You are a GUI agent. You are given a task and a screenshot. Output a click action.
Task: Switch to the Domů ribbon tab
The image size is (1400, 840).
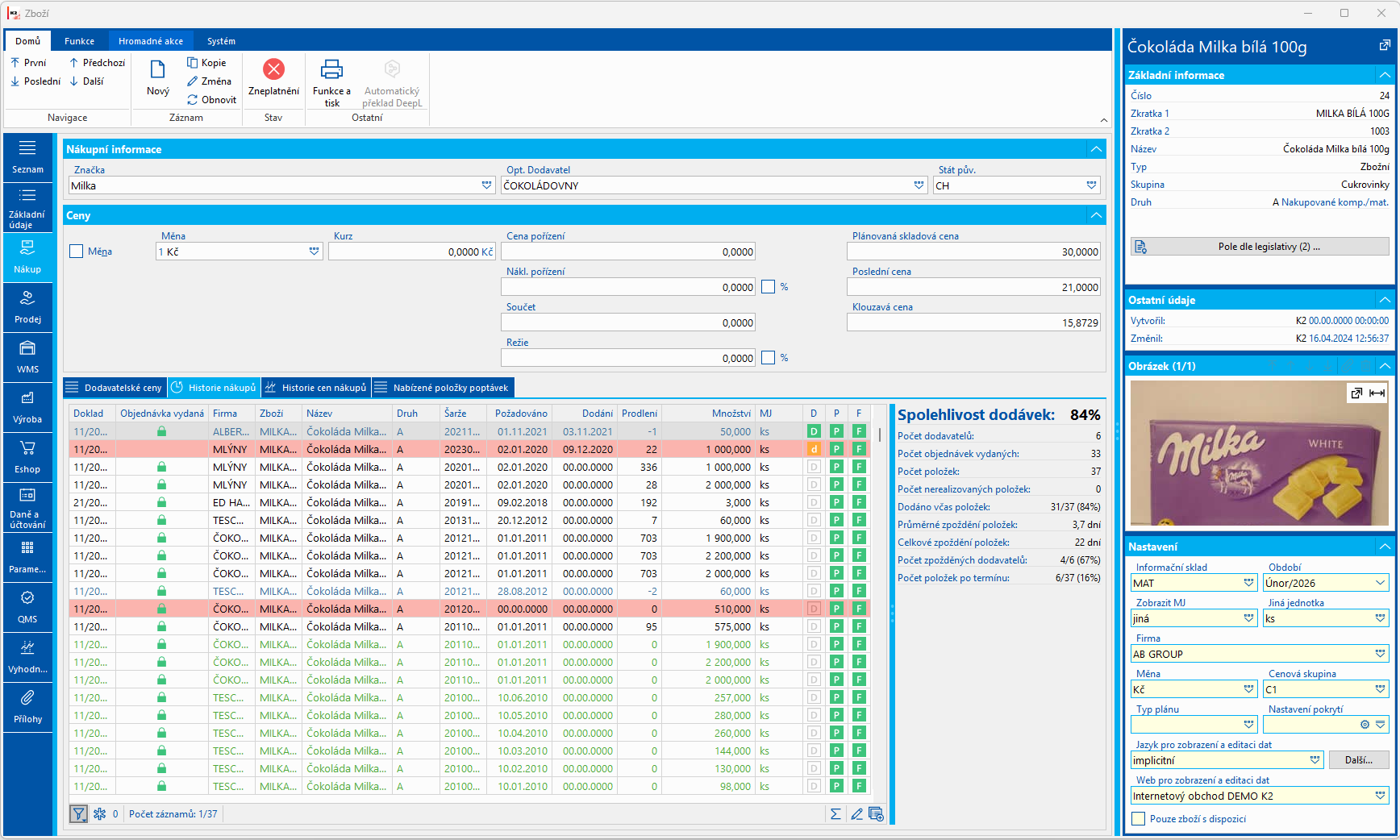click(x=28, y=41)
